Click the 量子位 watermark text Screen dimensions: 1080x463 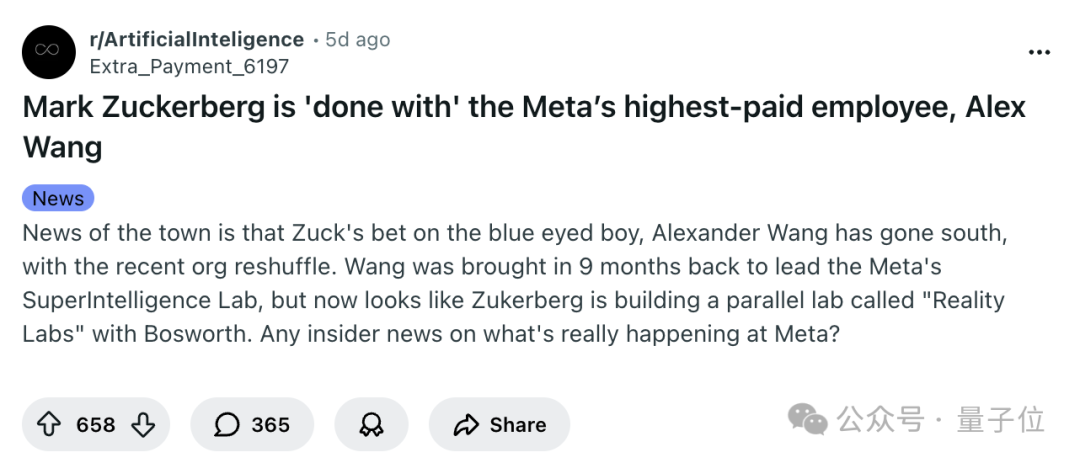[x=1000, y=420]
